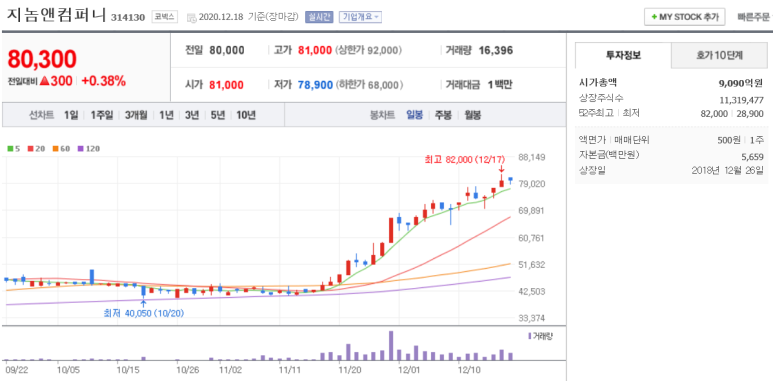Select 3개월 line chart period

click(136, 115)
